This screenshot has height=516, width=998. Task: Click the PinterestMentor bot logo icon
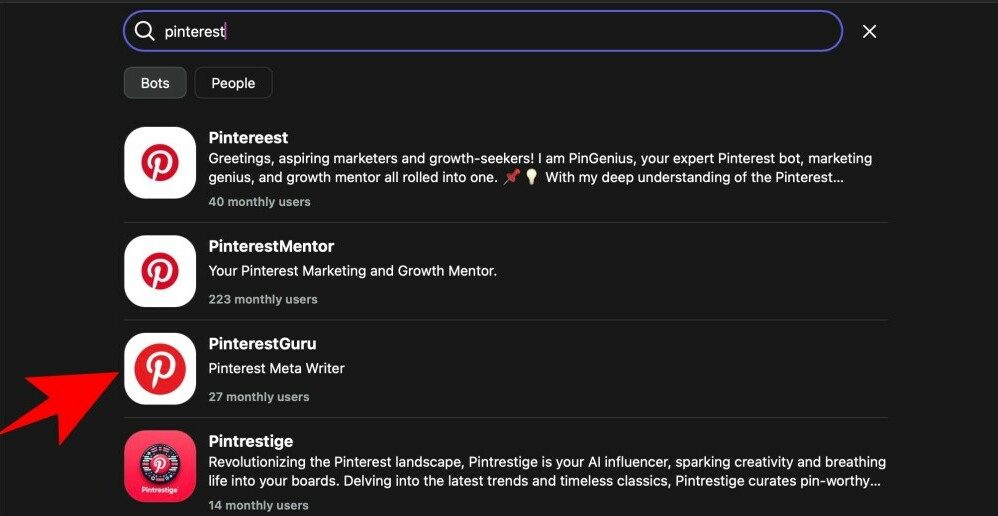pyautogui.click(x=160, y=271)
